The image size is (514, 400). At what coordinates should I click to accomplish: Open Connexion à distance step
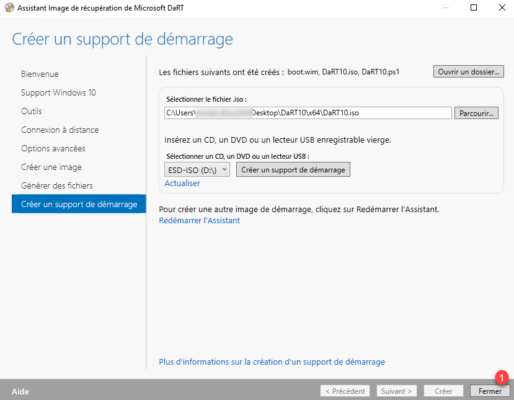point(60,130)
